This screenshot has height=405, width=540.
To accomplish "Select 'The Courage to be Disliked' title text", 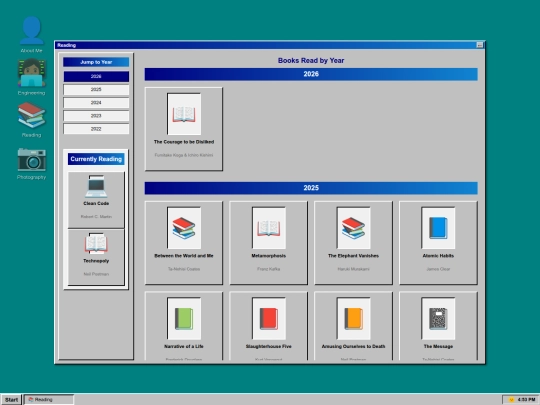I will (x=184, y=142).
